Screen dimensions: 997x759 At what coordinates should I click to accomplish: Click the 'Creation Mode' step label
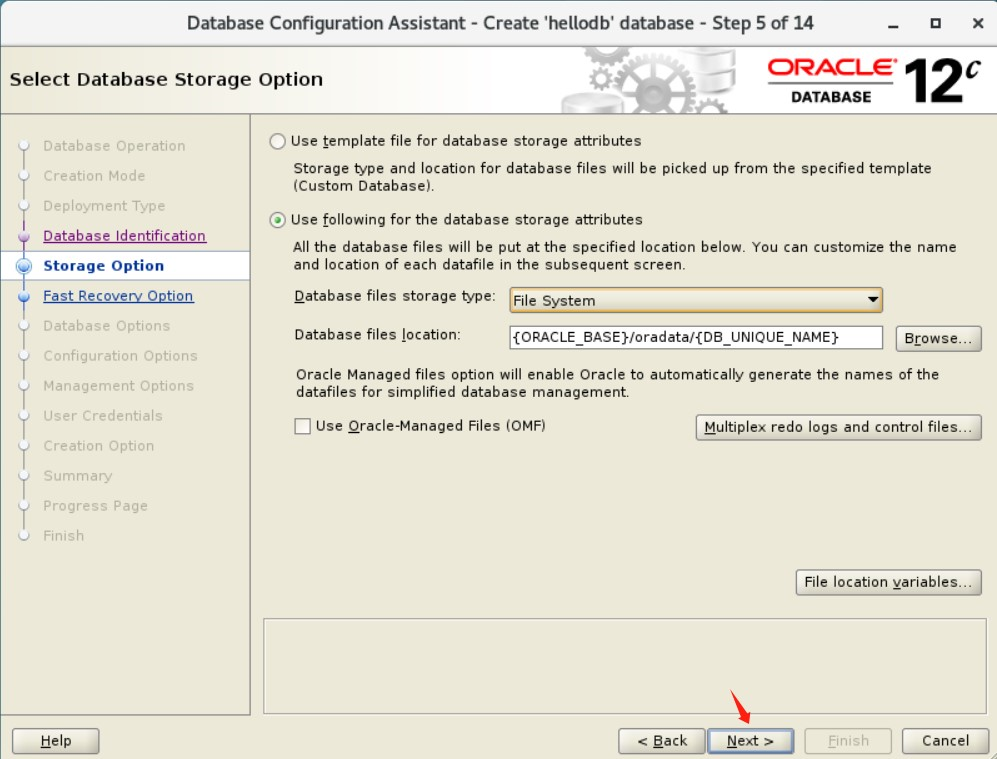[94, 176]
